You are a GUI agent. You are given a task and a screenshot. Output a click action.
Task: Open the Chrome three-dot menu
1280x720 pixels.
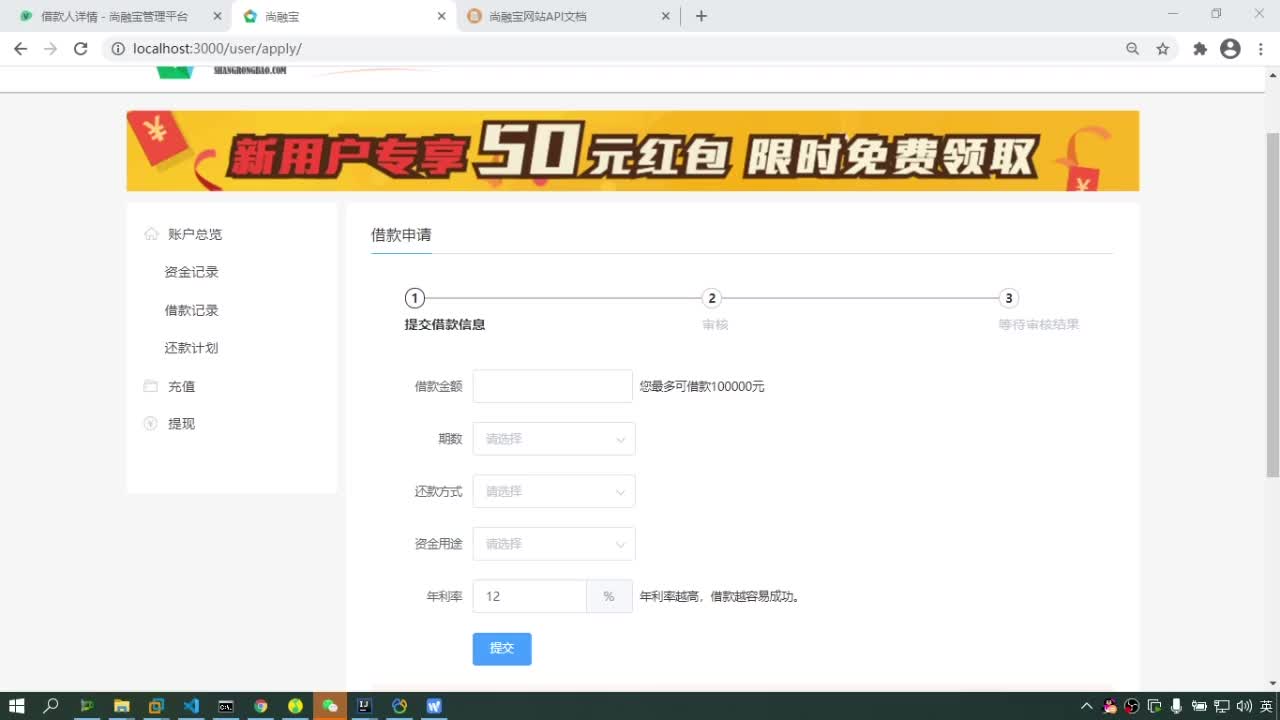point(1261,48)
